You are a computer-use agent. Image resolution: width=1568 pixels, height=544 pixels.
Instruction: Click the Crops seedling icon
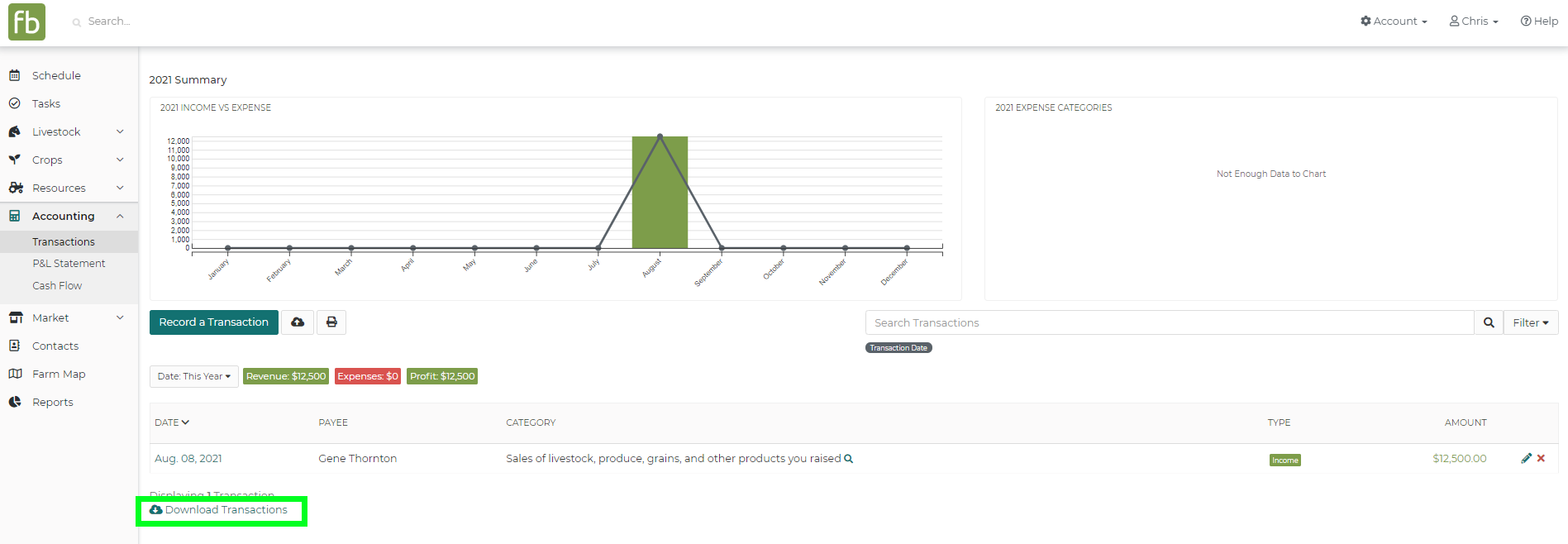(x=15, y=160)
